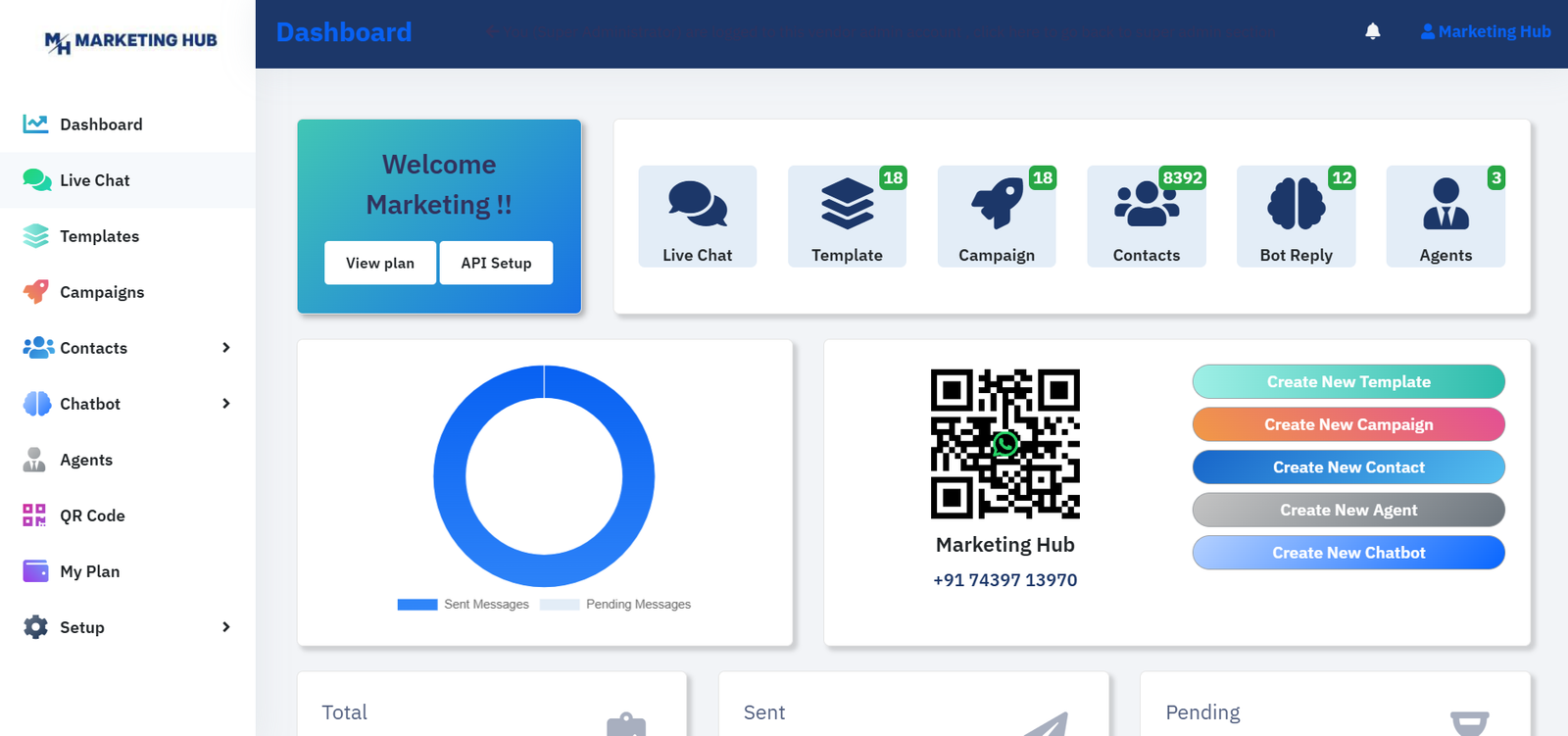Click the My Plan wallet icon in the sidebar
This screenshot has height=736, width=1568.
[35, 570]
